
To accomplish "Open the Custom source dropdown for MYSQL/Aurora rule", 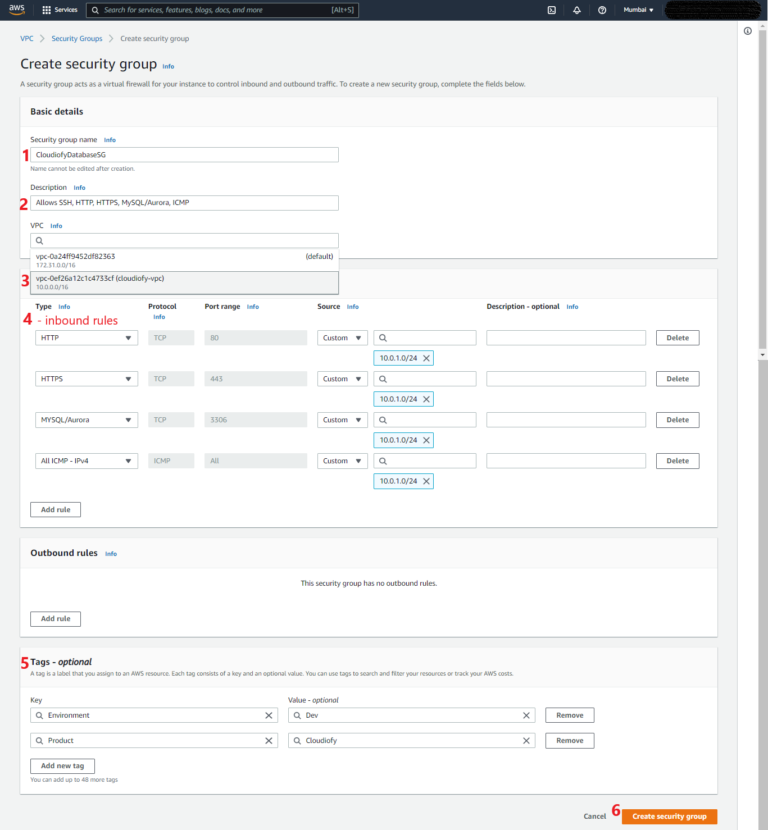I will click(344, 419).
